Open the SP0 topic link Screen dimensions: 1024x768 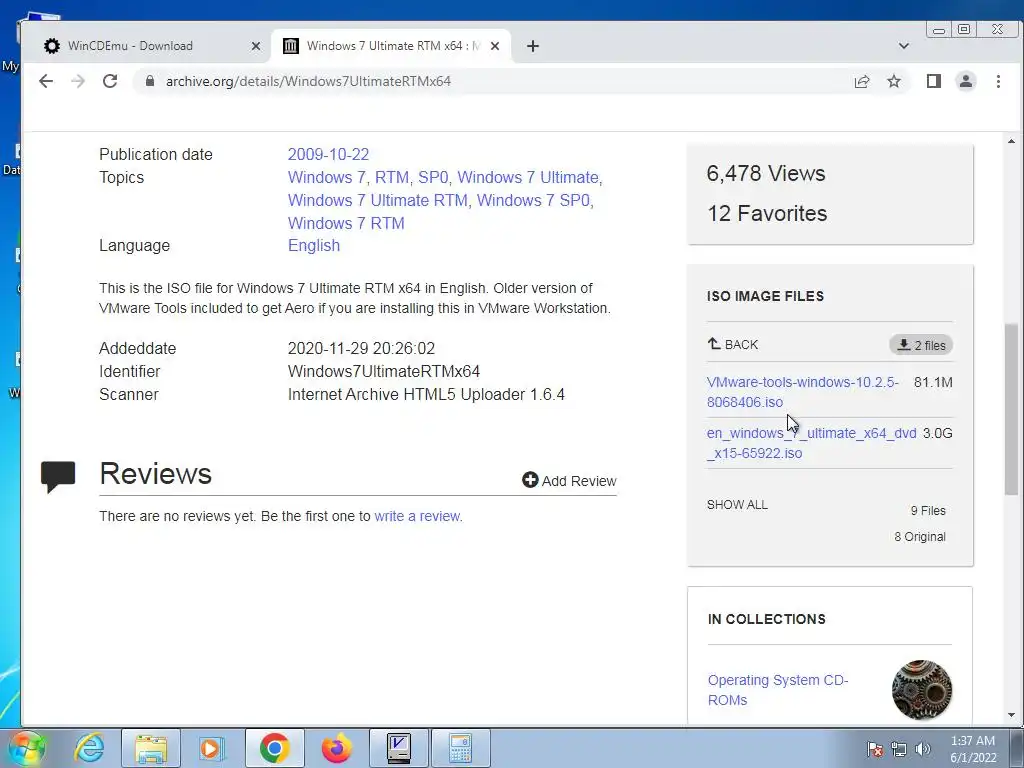coord(432,177)
